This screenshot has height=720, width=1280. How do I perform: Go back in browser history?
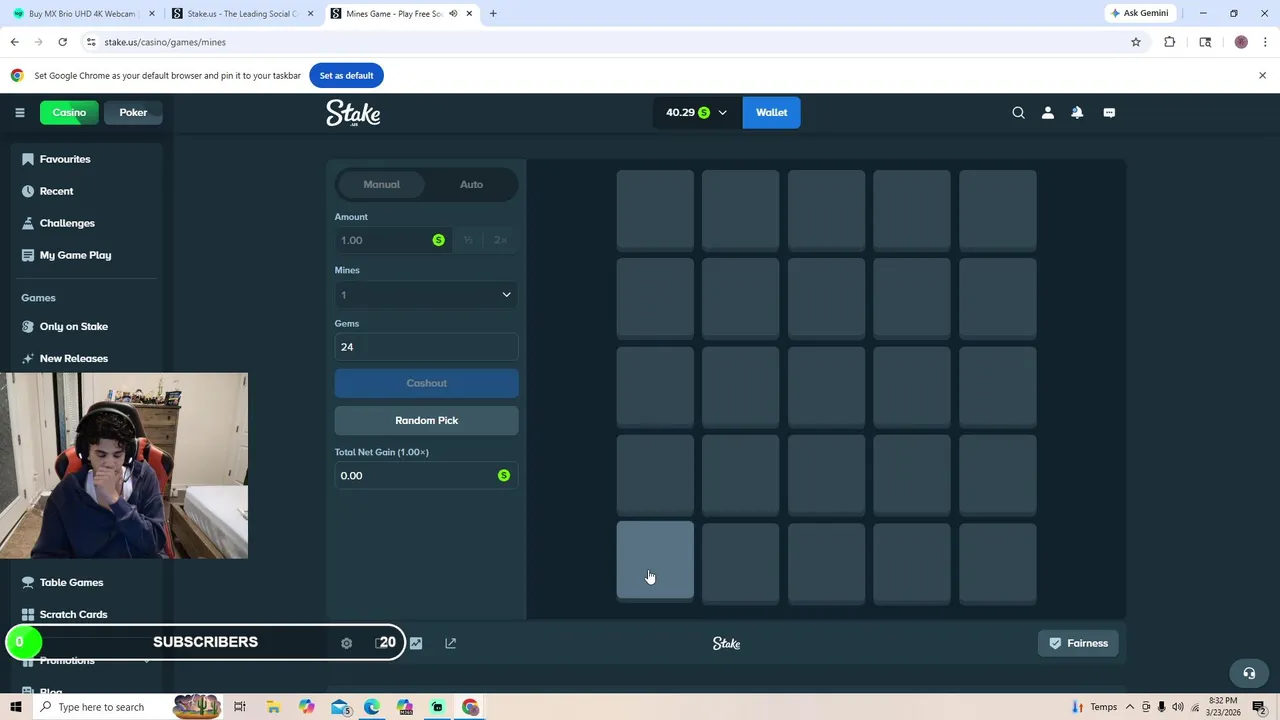click(14, 42)
